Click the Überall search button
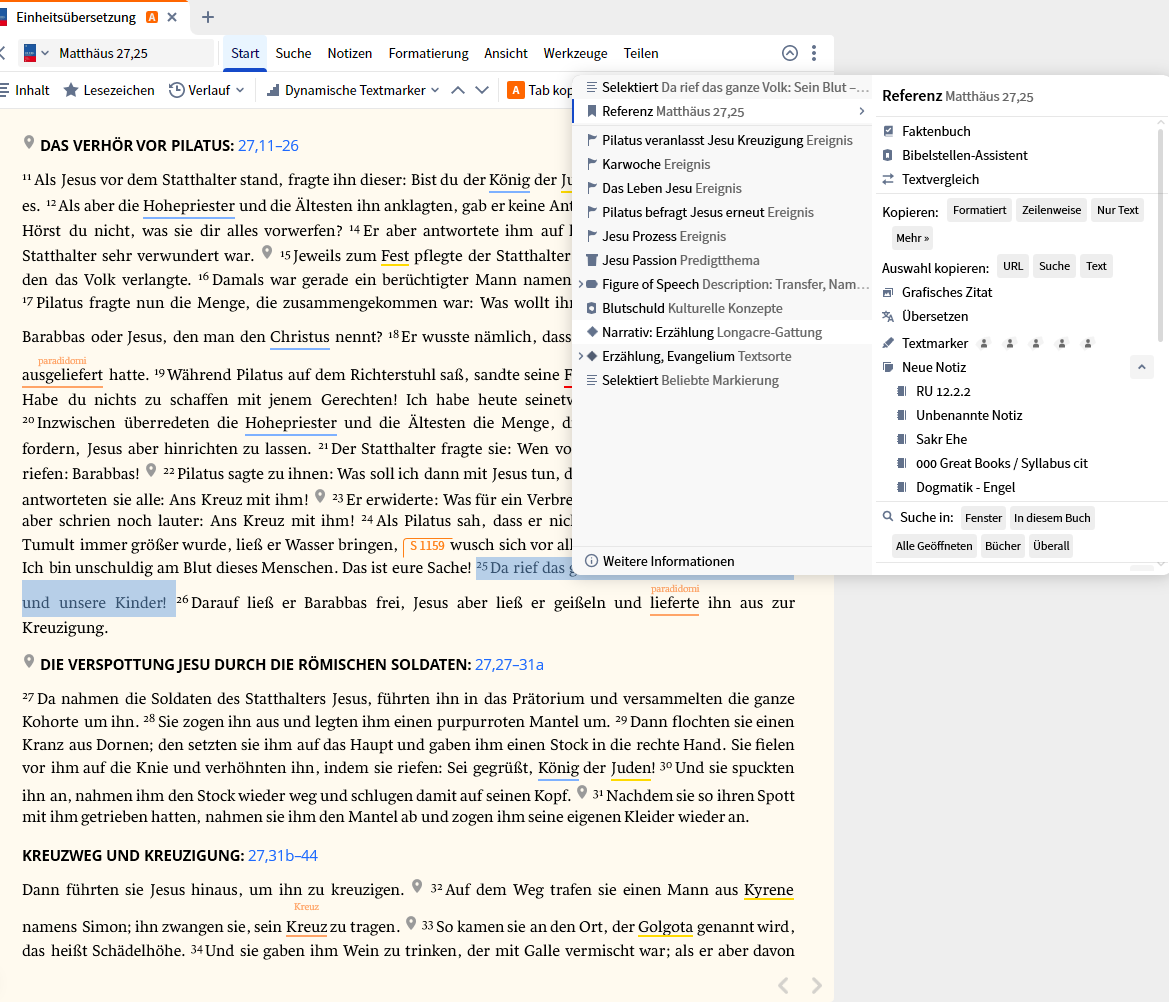The image size is (1169, 1002). (x=1051, y=546)
